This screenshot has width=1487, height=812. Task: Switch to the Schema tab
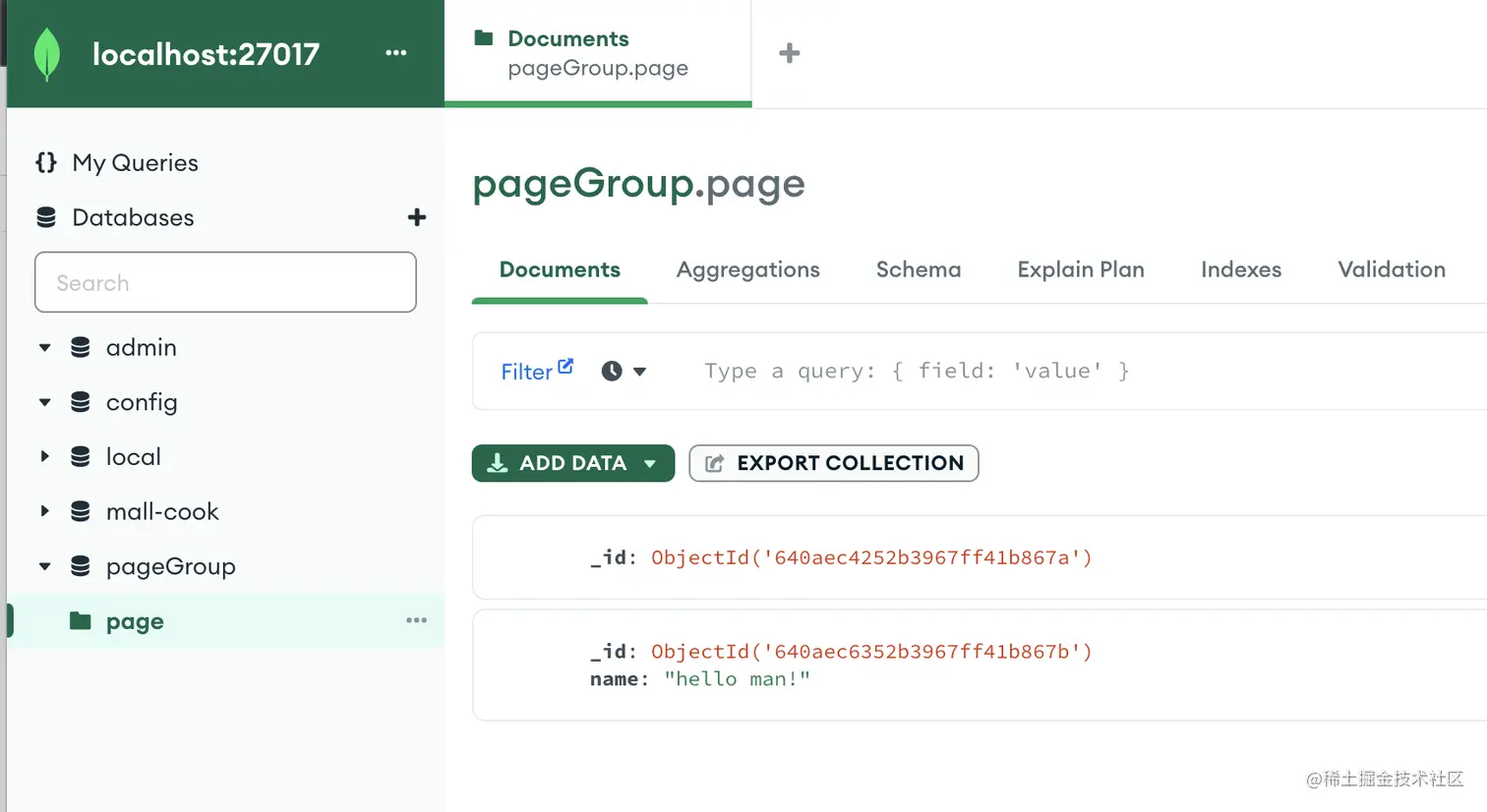coord(919,269)
